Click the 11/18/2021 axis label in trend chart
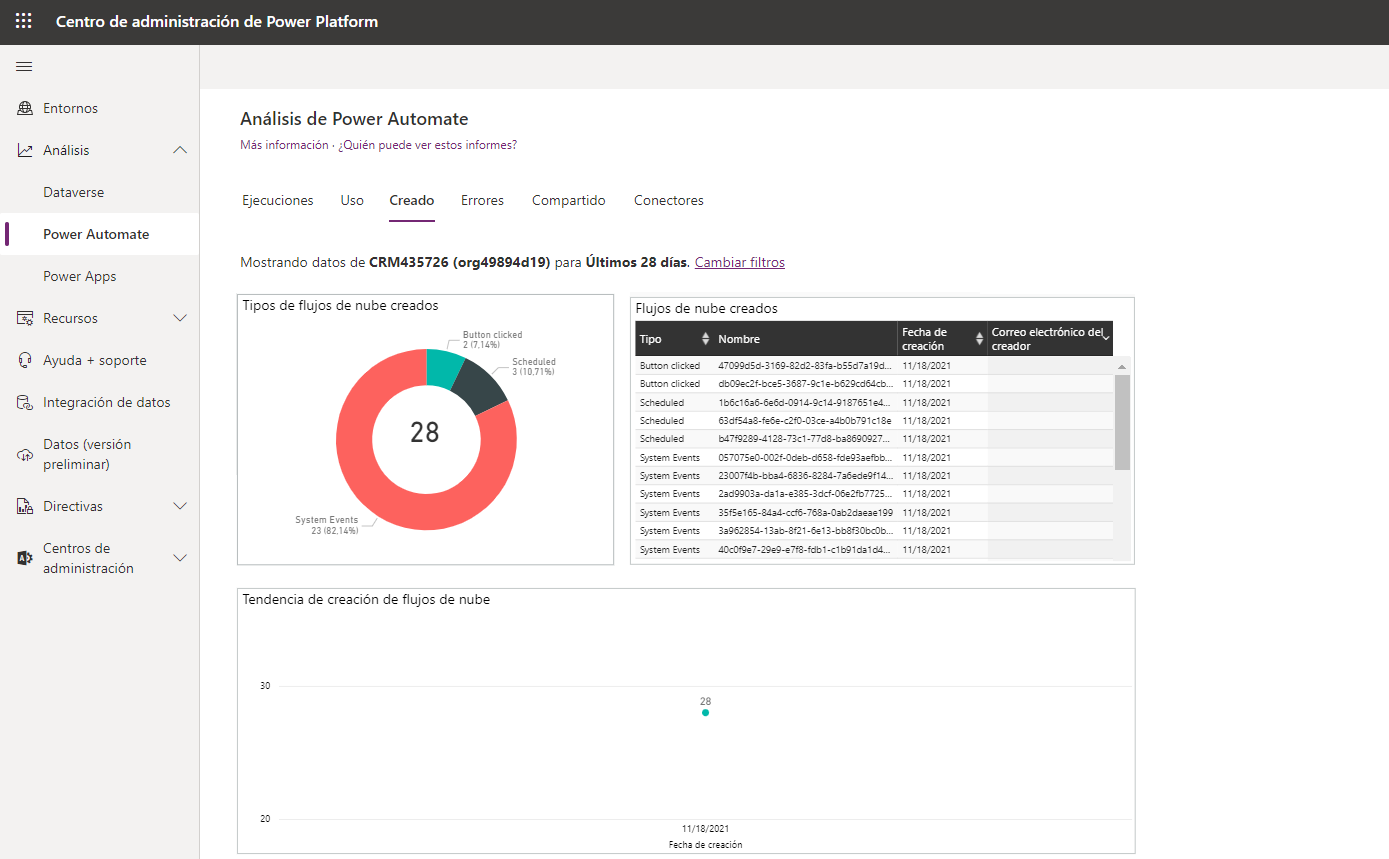Viewport: 1389px width, 859px height. pyautogui.click(x=705, y=829)
